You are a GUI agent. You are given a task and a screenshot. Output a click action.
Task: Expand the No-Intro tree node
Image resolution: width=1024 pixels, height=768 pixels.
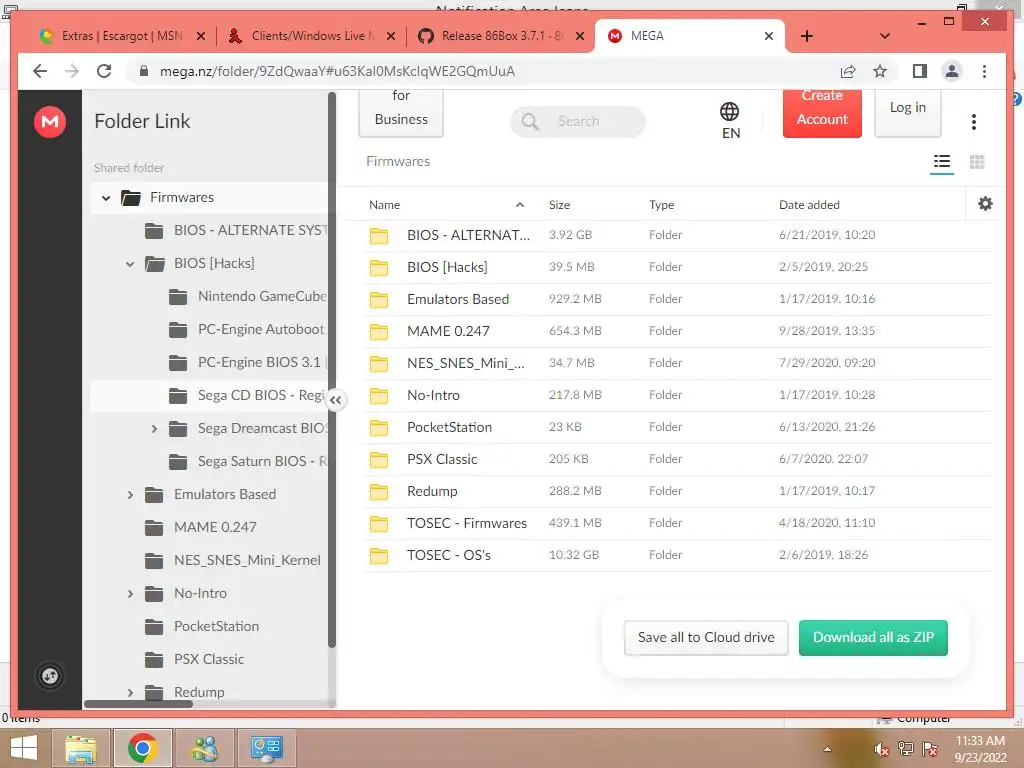(x=130, y=593)
